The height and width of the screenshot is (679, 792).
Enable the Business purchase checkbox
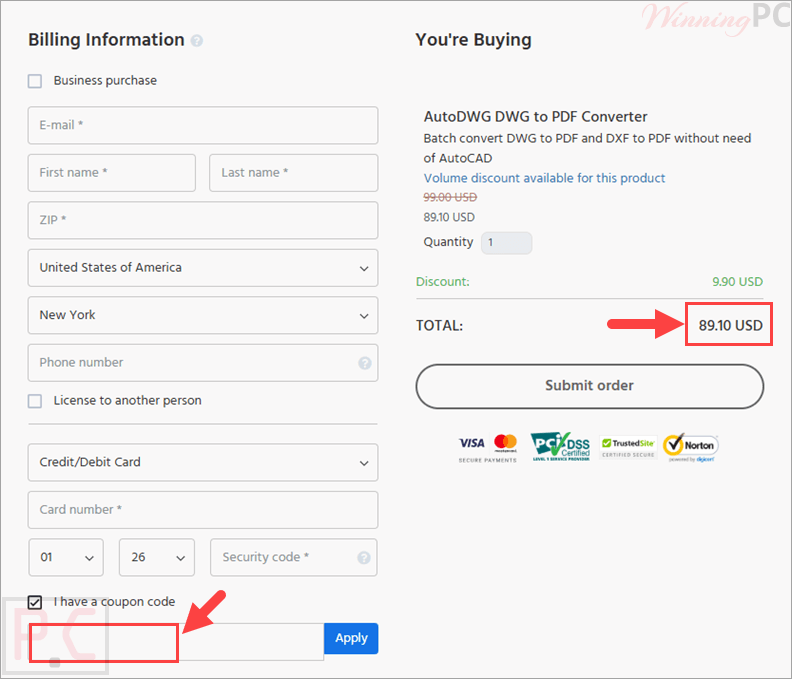pos(35,81)
